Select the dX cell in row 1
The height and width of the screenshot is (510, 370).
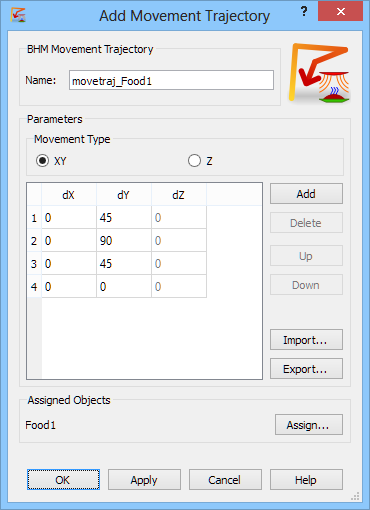69,217
